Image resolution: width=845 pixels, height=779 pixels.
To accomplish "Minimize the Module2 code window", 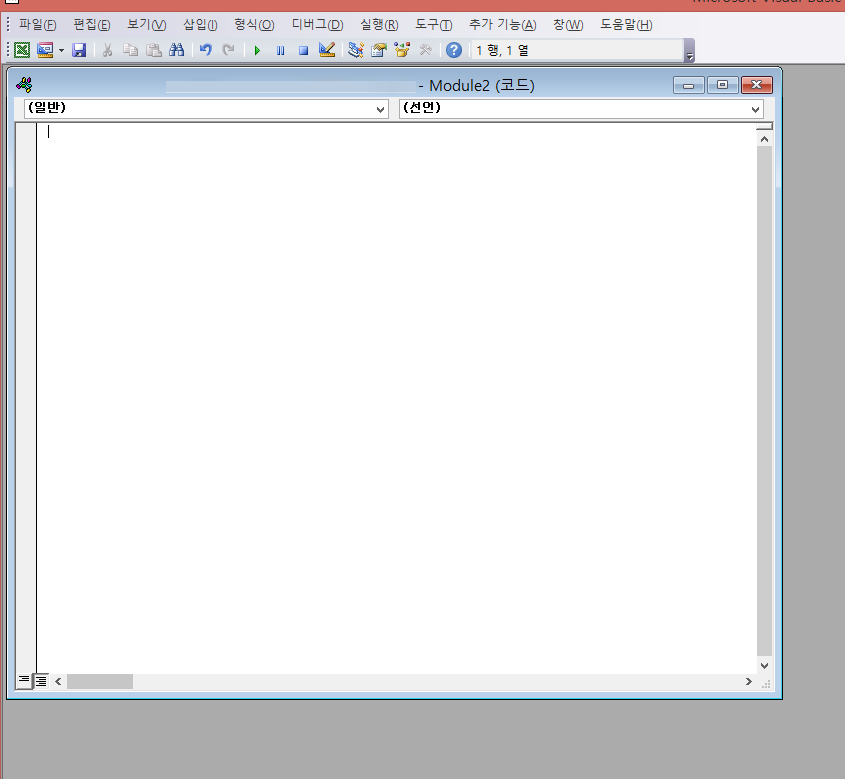I will click(x=688, y=85).
